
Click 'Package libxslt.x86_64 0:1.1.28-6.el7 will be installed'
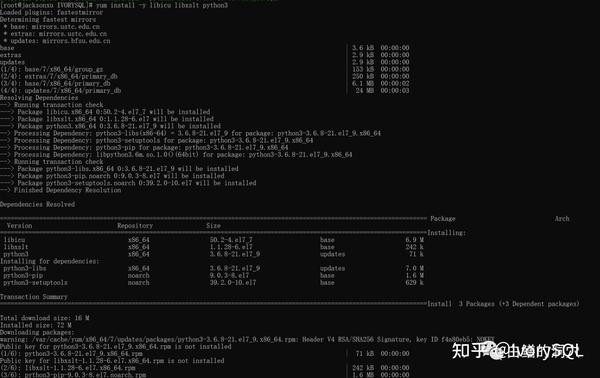point(116,119)
